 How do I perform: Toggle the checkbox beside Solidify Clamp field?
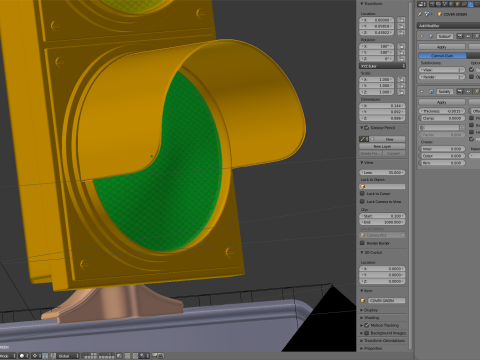click(x=471, y=118)
